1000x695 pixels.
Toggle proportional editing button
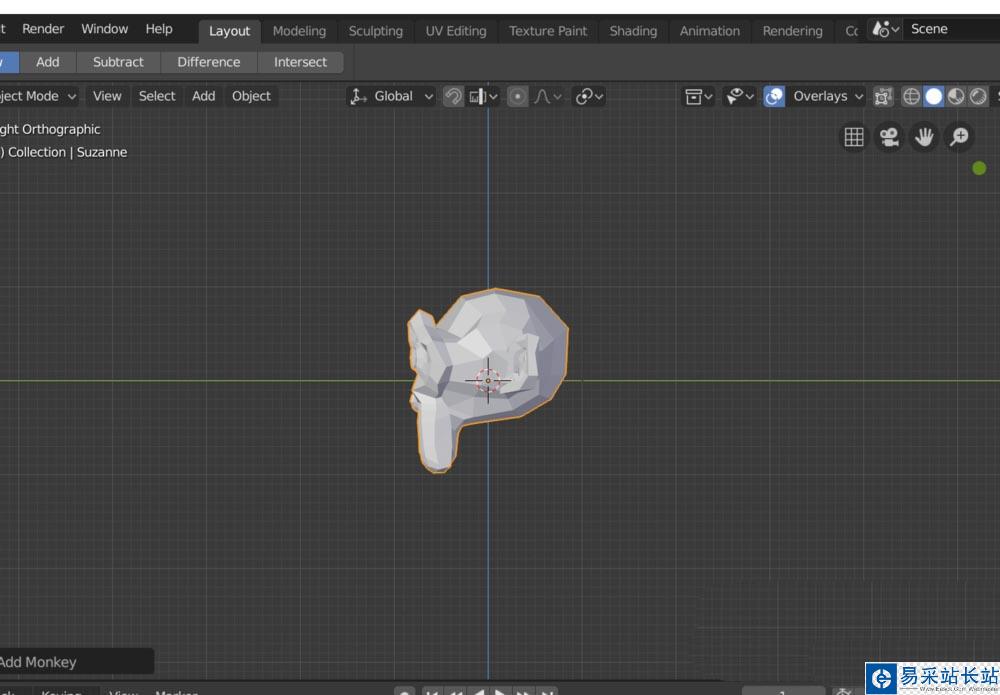pos(517,96)
